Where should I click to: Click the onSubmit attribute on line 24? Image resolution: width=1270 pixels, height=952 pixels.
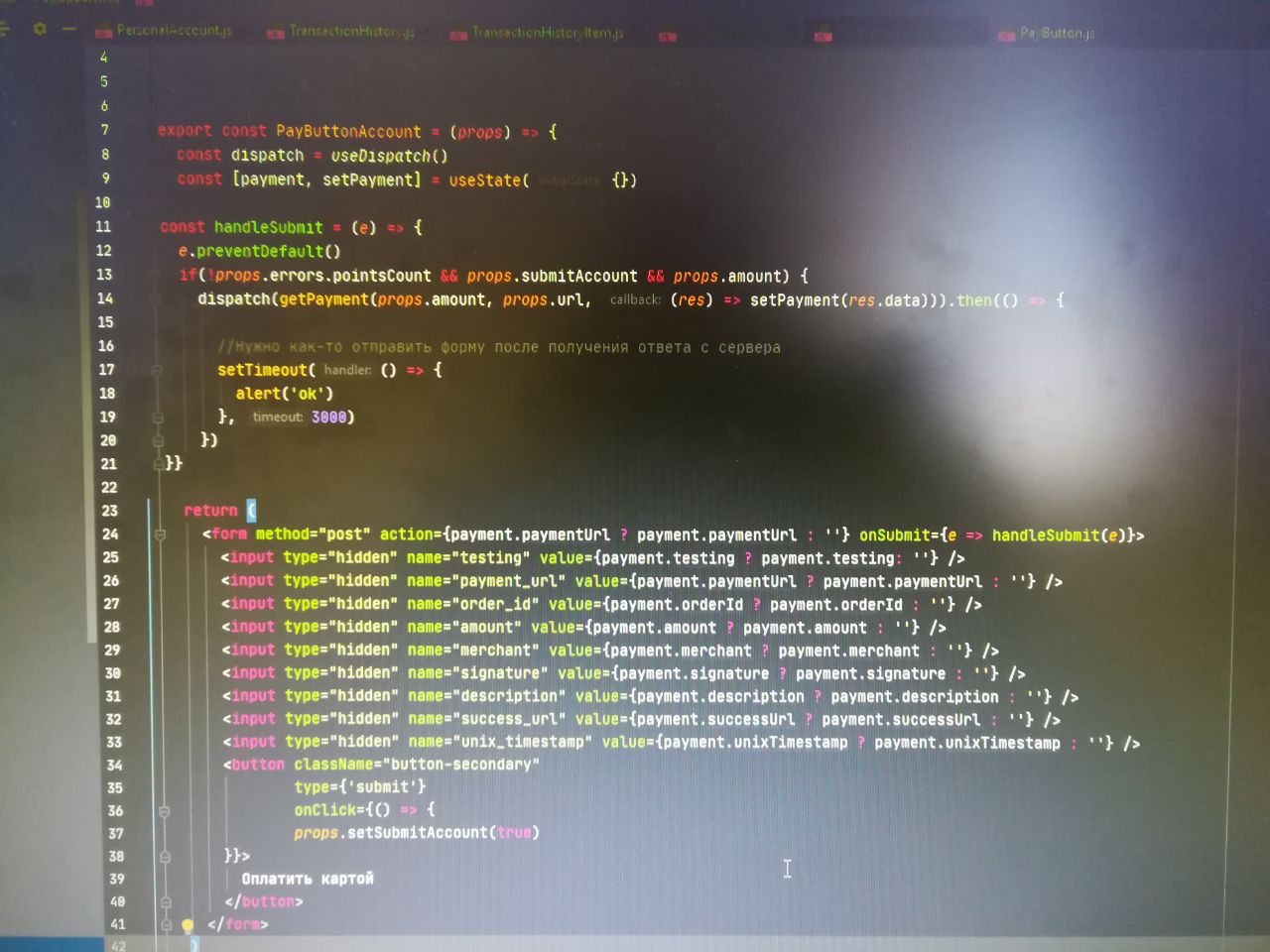(x=998, y=535)
